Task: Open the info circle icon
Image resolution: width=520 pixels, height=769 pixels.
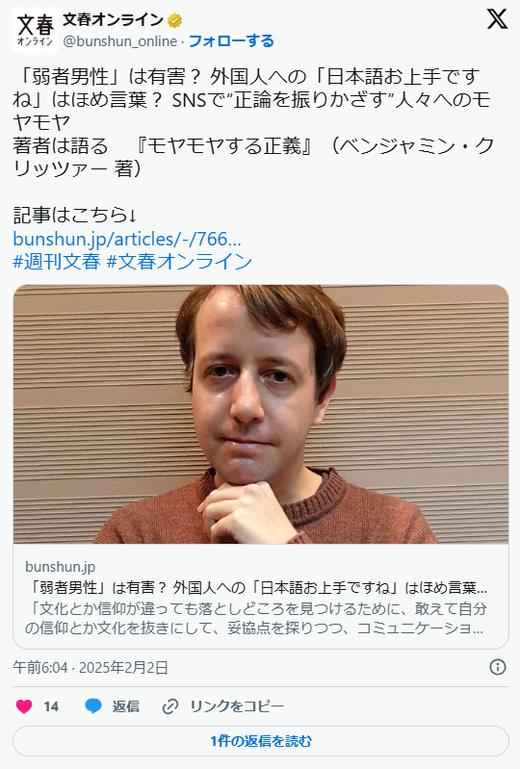Action: [x=497, y=667]
